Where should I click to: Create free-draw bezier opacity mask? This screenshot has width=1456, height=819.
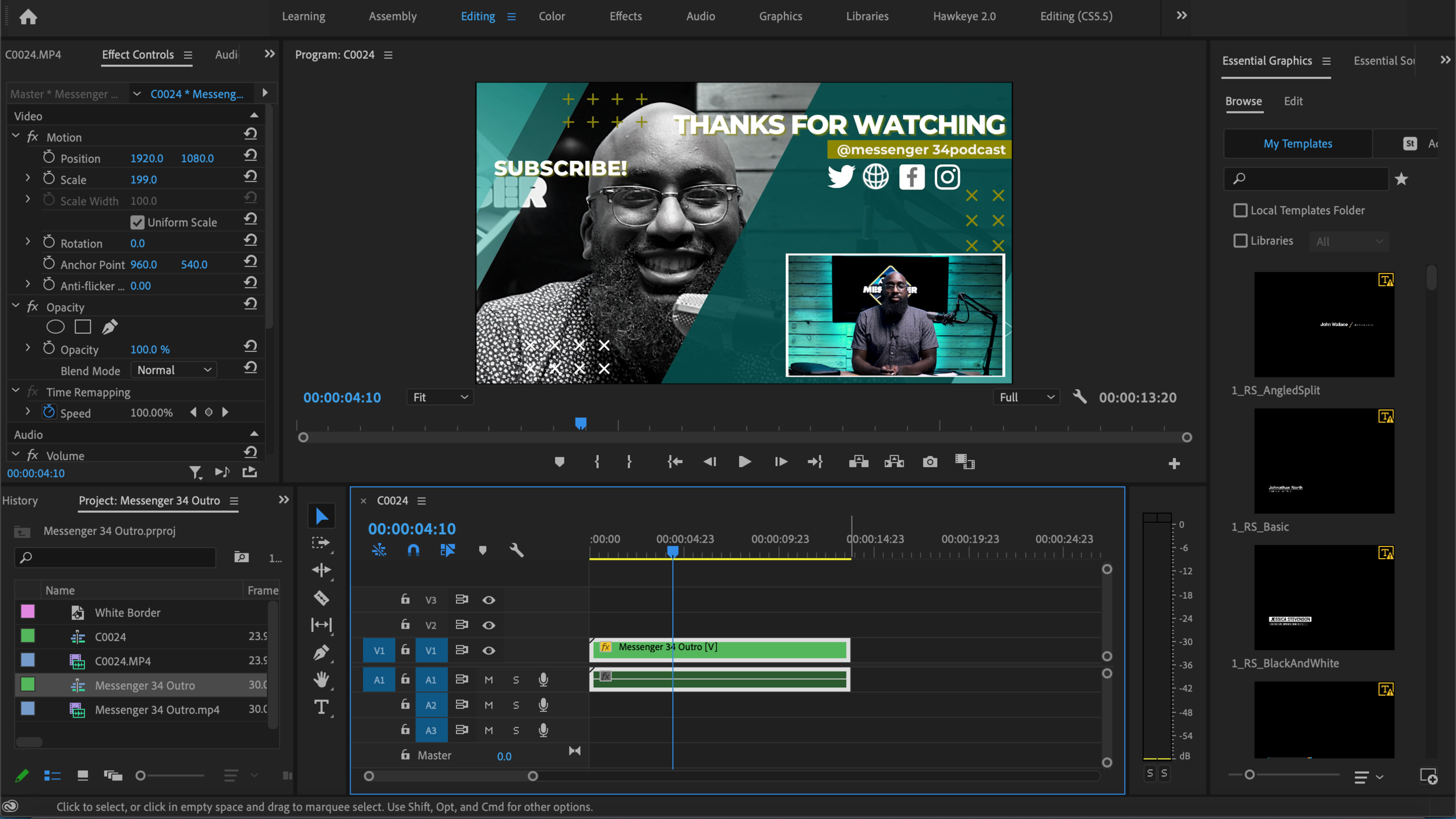pyautogui.click(x=109, y=327)
